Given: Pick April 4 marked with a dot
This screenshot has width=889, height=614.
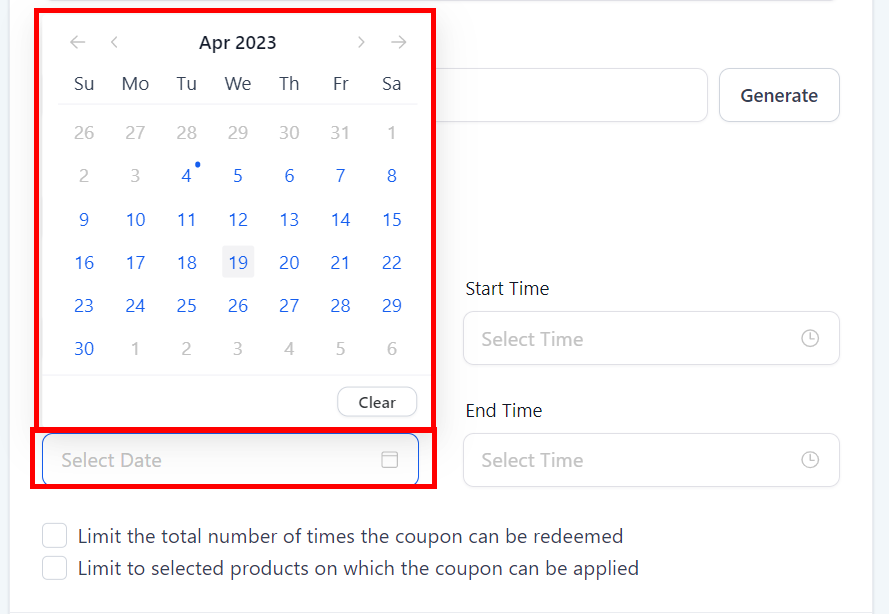Looking at the screenshot, I should 187,176.
